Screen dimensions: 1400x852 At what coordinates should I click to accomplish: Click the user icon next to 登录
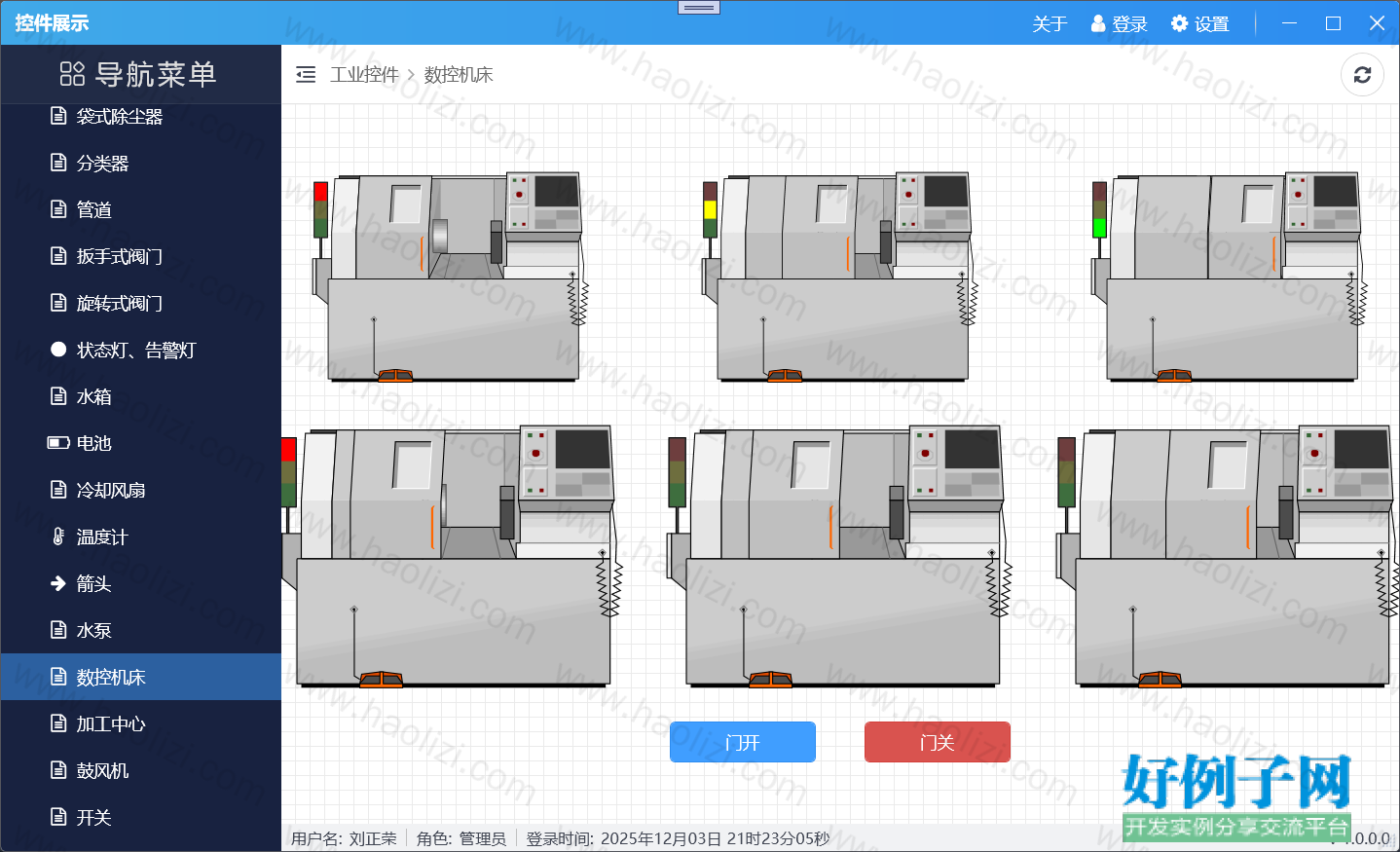pyautogui.click(x=1098, y=23)
